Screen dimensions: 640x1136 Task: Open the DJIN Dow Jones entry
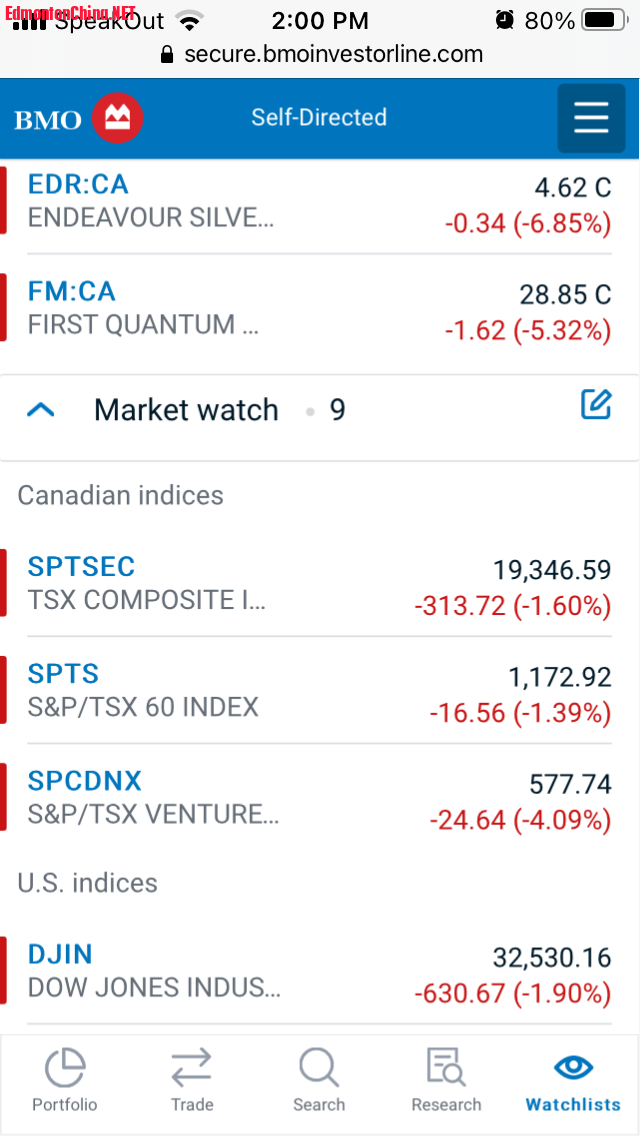(60, 954)
